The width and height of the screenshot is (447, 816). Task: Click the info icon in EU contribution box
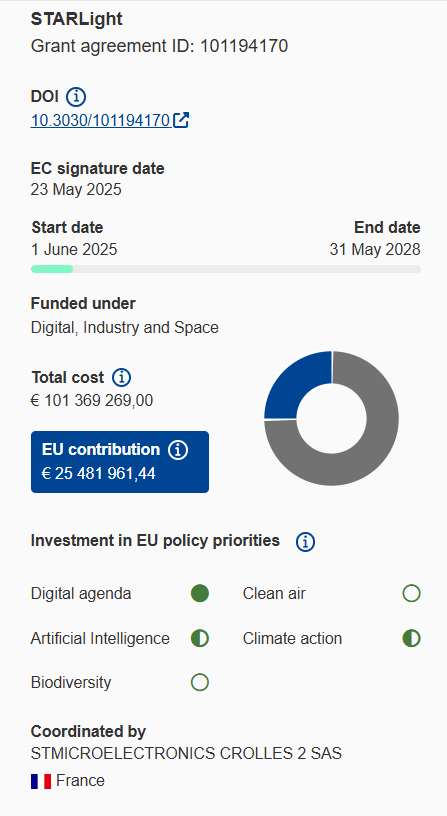coord(178,450)
